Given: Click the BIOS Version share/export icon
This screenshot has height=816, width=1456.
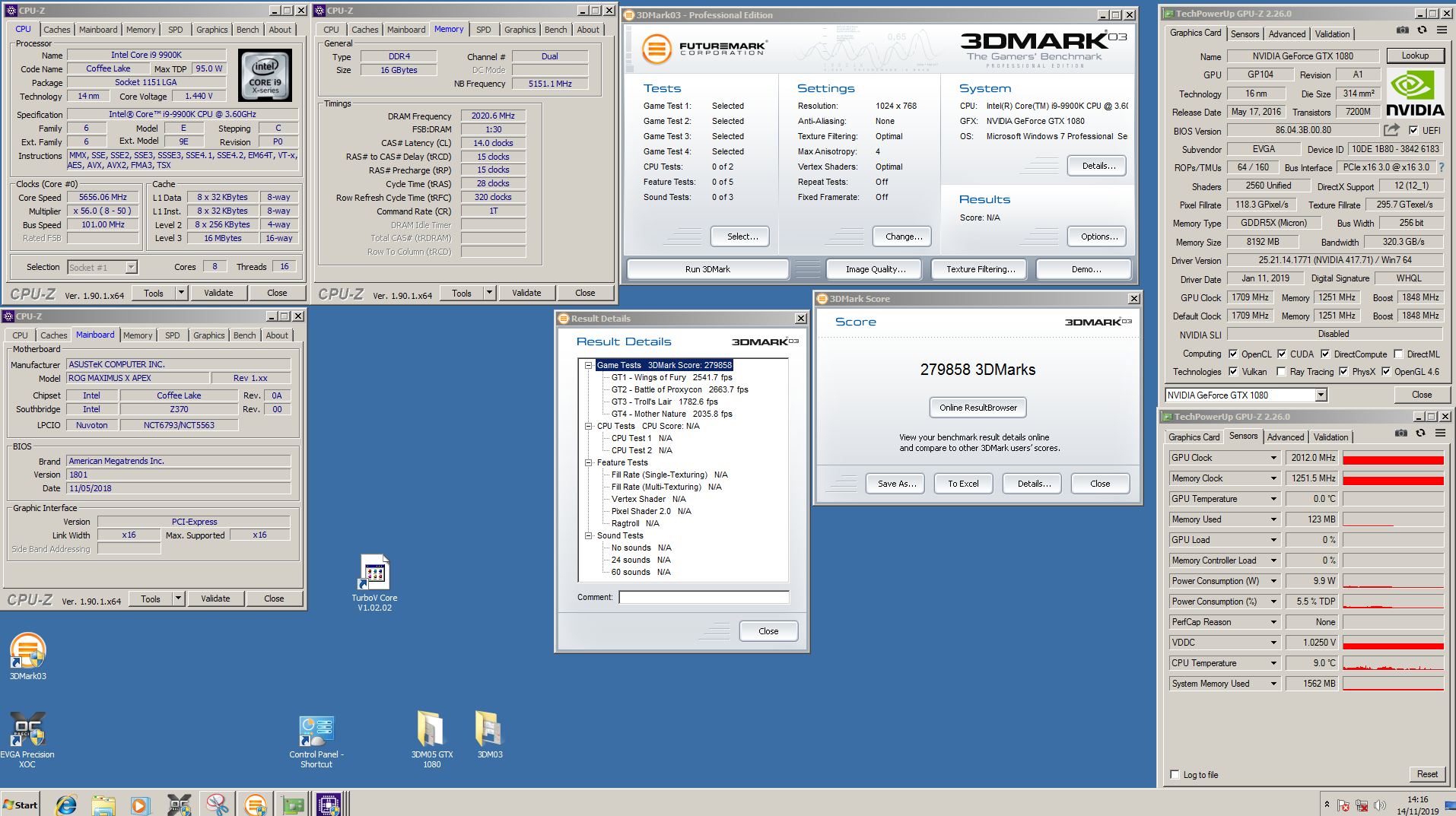Looking at the screenshot, I should [x=1391, y=130].
